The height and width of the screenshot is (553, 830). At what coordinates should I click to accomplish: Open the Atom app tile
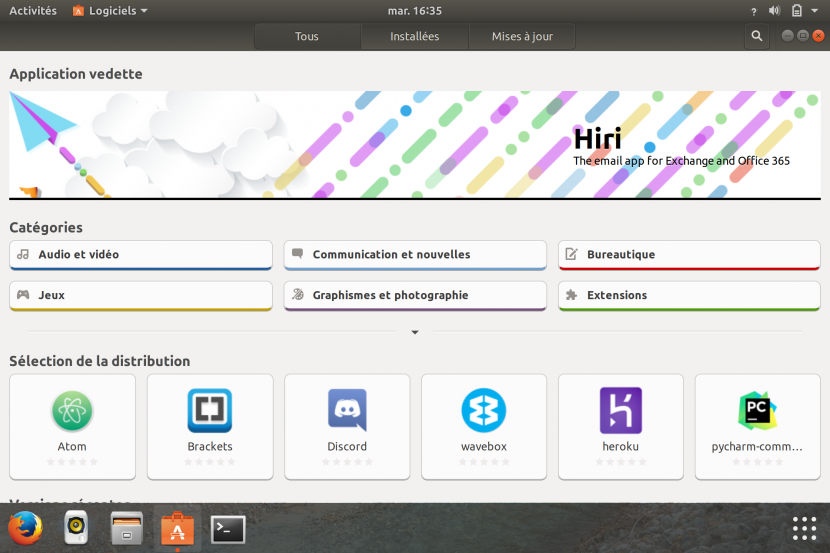point(73,427)
